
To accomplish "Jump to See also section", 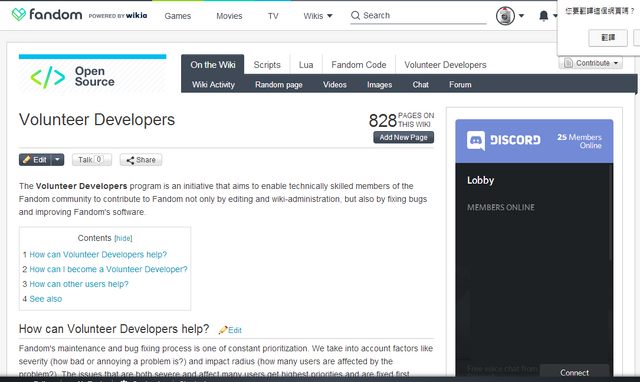I will point(46,299).
